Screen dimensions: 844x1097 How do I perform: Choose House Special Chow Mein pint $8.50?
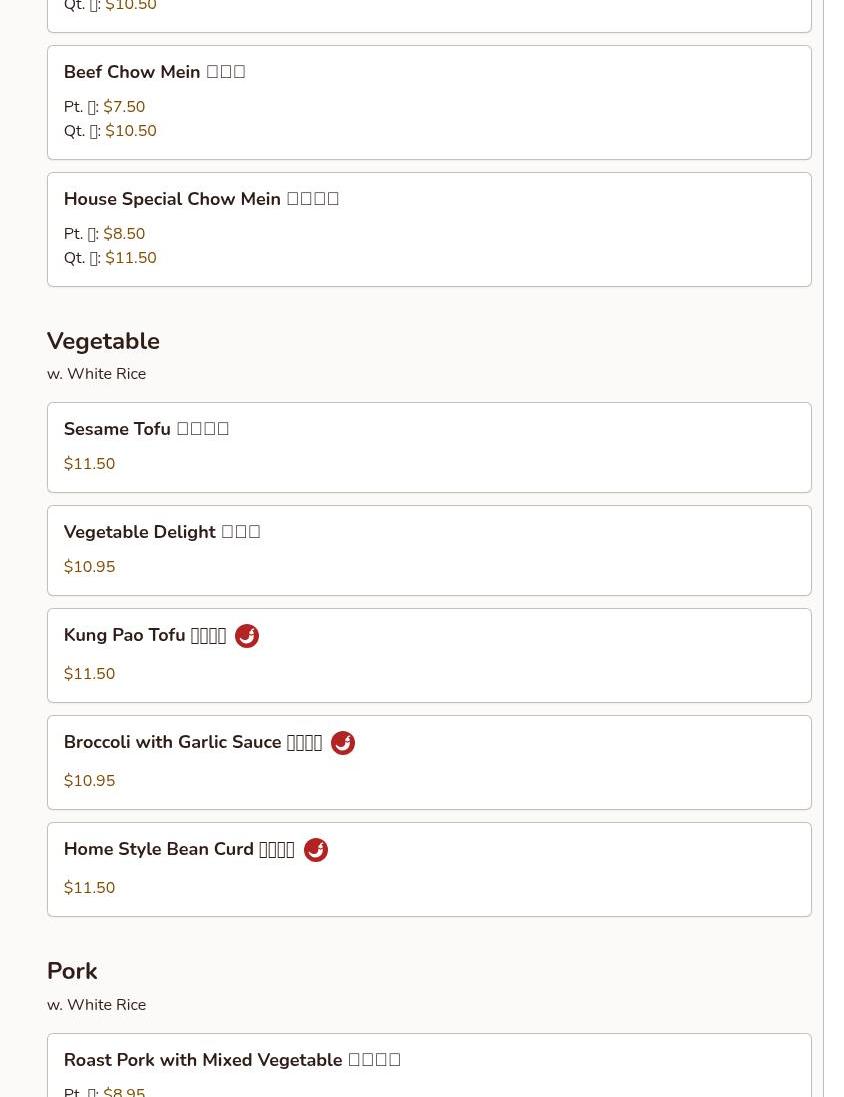[124, 234]
